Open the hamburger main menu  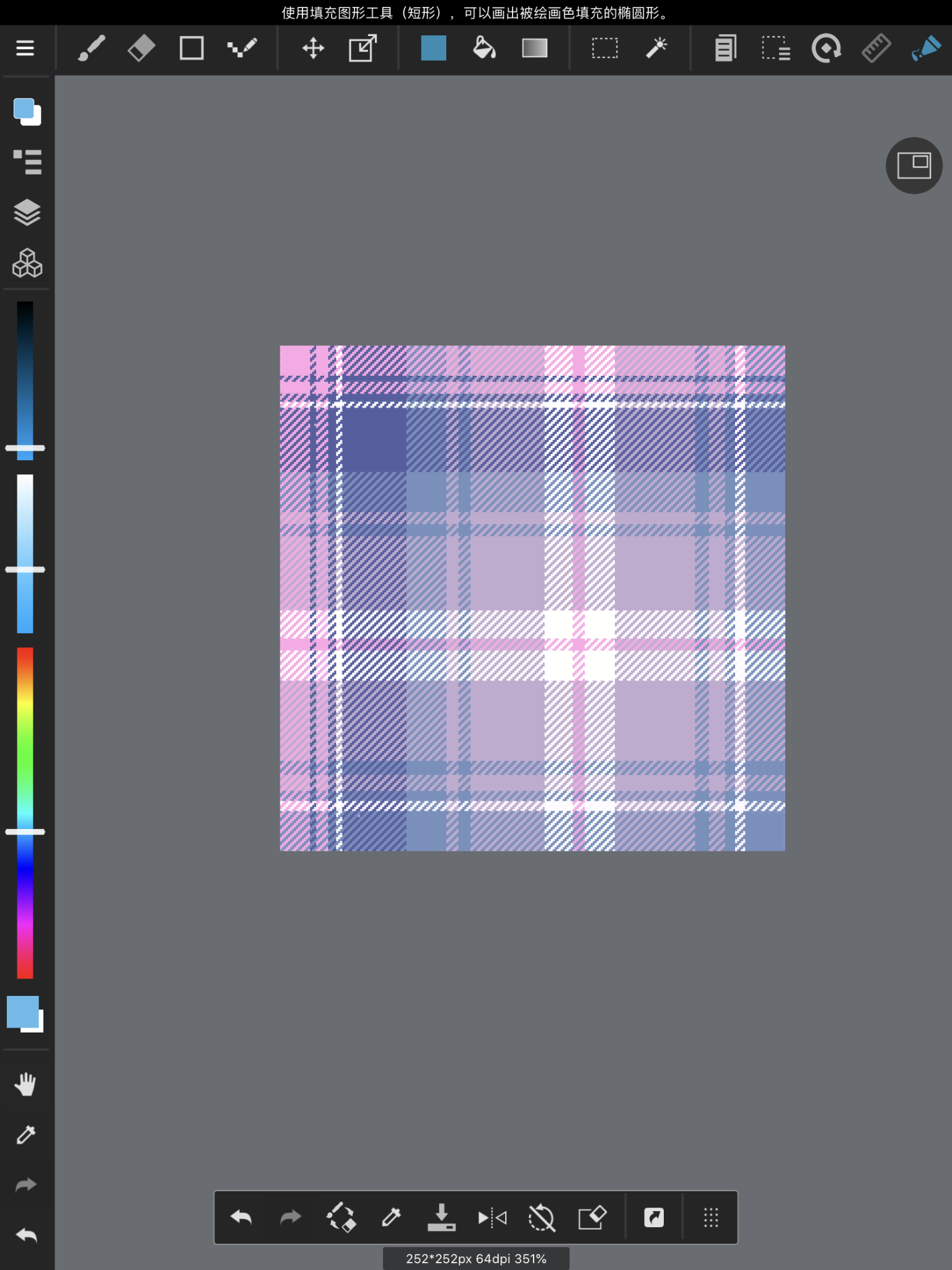tap(25, 48)
